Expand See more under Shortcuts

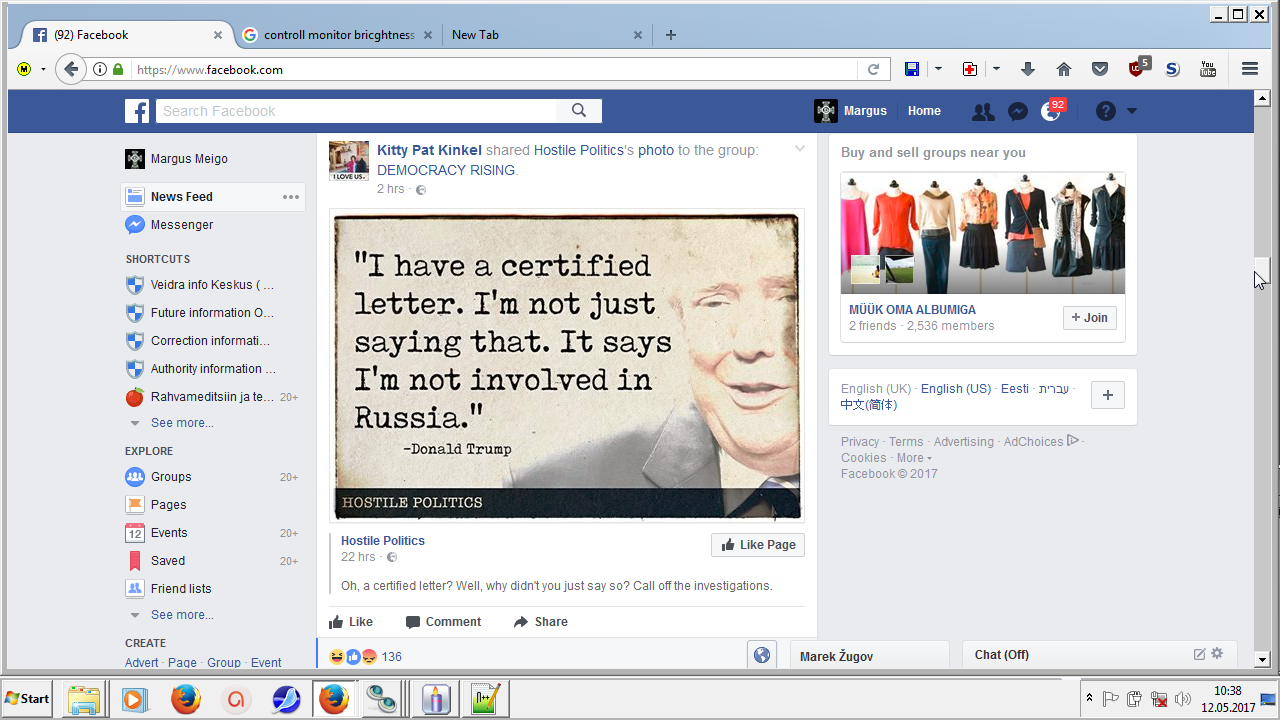pyautogui.click(x=182, y=423)
